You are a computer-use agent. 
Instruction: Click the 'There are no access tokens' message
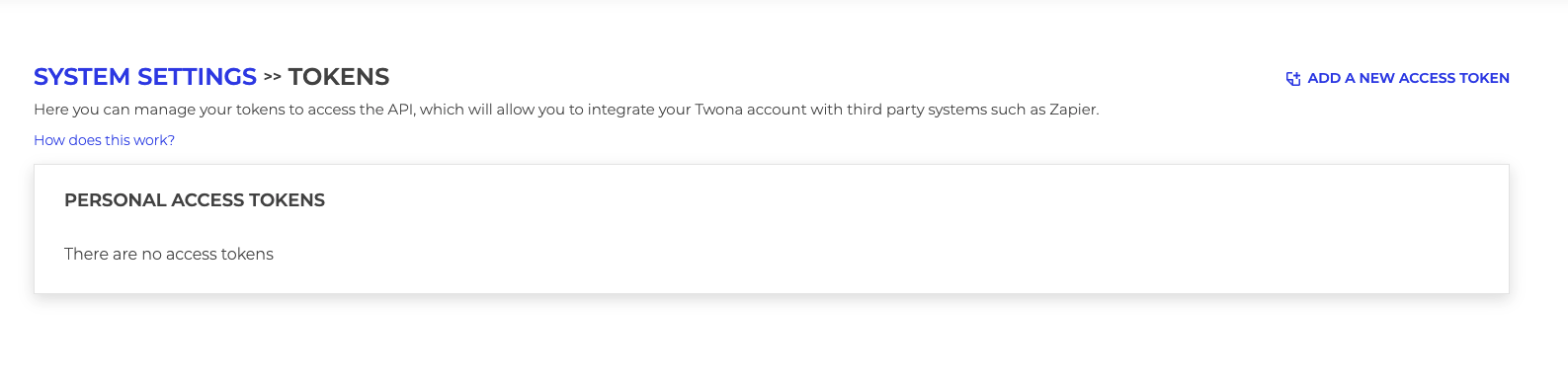tap(169, 254)
